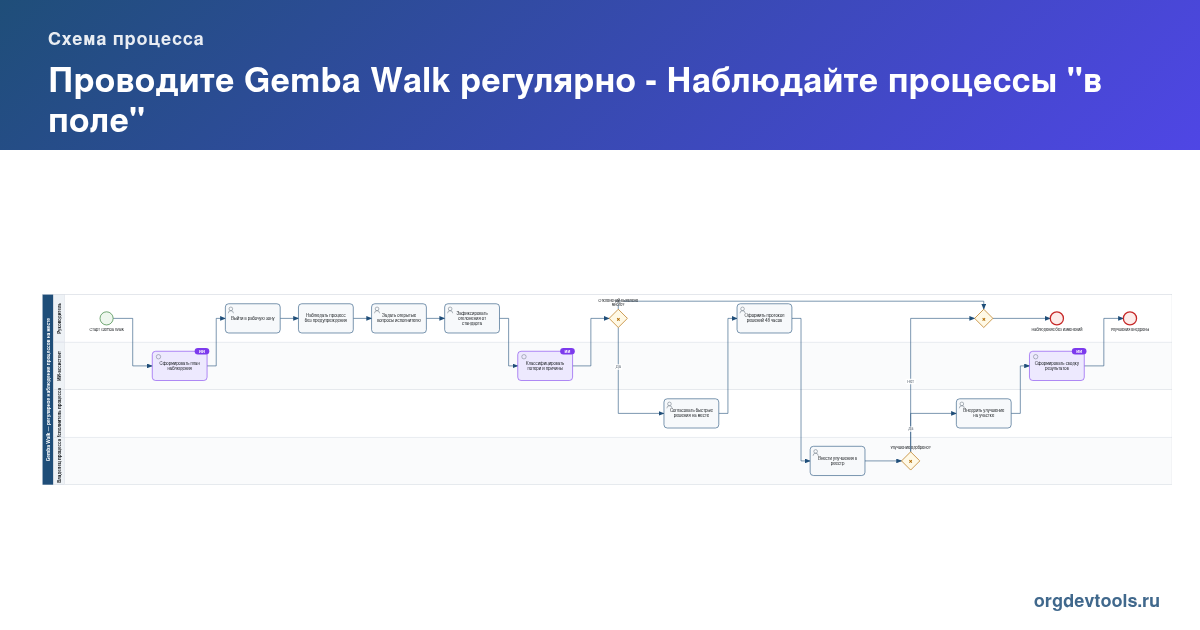Click the dark blue Gemba Walk pool header
The height and width of the screenshot is (630, 1200).
point(47,390)
